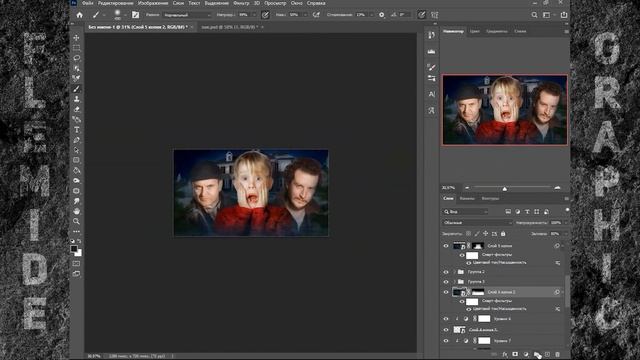This screenshot has width=640, height=360.
Task: Click the Navigator preview thumbnail
Action: coord(505,109)
